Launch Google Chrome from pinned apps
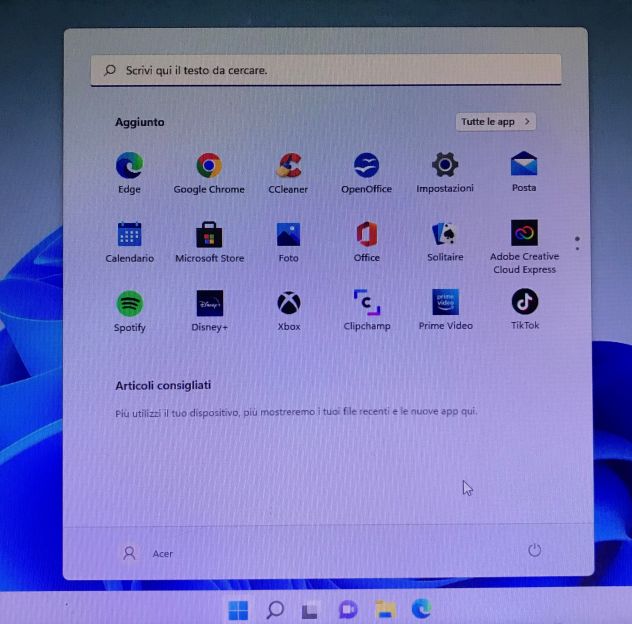This screenshot has width=632, height=624. click(x=209, y=173)
